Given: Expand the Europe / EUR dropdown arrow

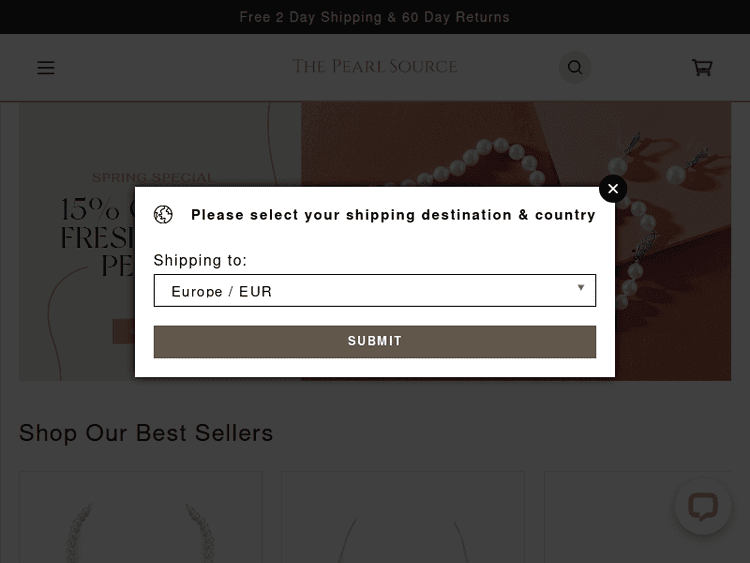Looking at the screenshot, I should coord(581,288).
